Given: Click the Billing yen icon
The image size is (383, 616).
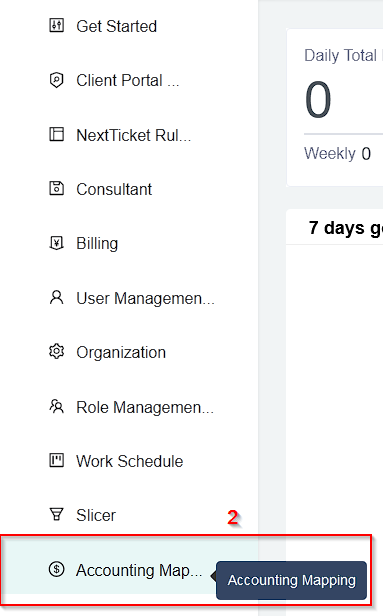Looking at the screenshot, I should pos(57,243).
